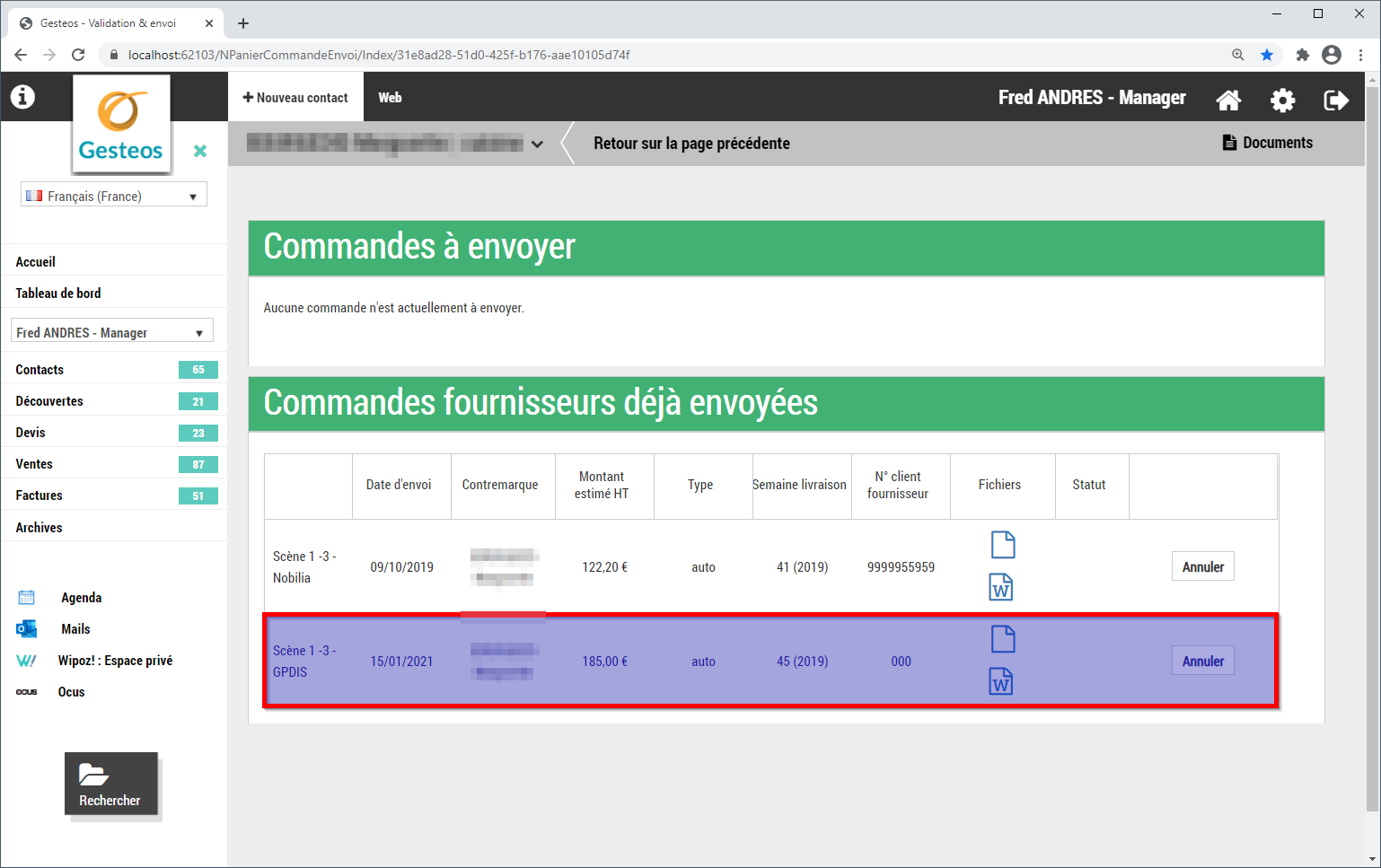Screen dimensions: 1381x868
Task: Open blank document file for Nobilia order
Action: click(x=1002, y=545)
